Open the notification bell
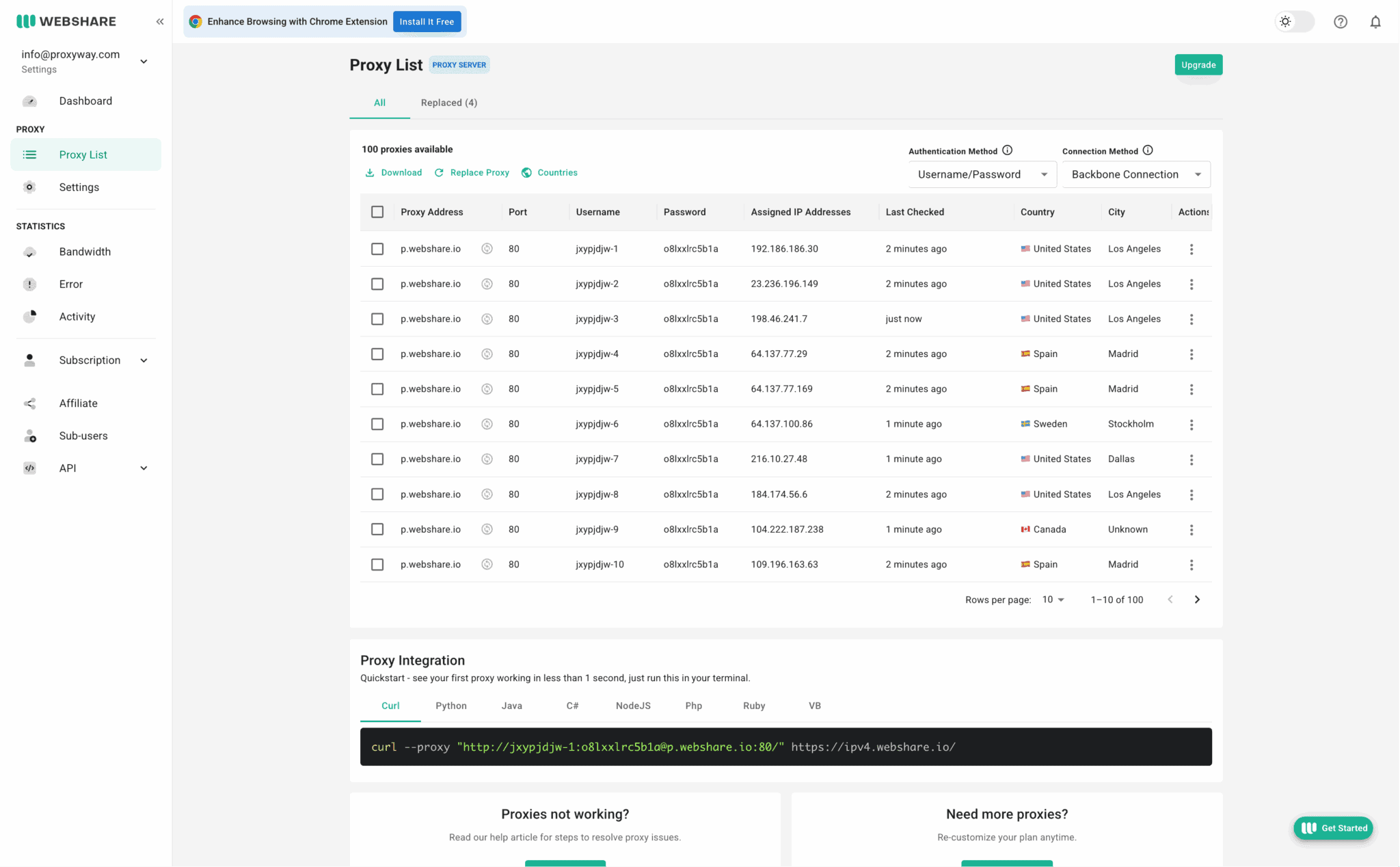The image size is (1400, 867). pyautogui.click(x=1375, y=21)
